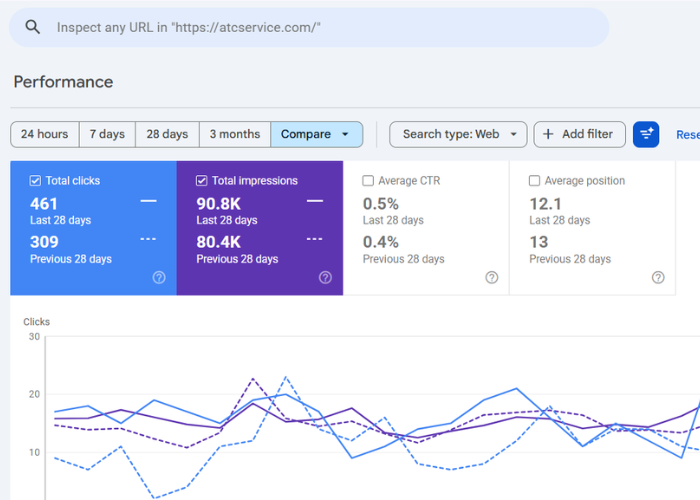This screenshot has height=500, width=700.
Task: Click the blue filter sparkle icon
Action: (x=646, y=134)
